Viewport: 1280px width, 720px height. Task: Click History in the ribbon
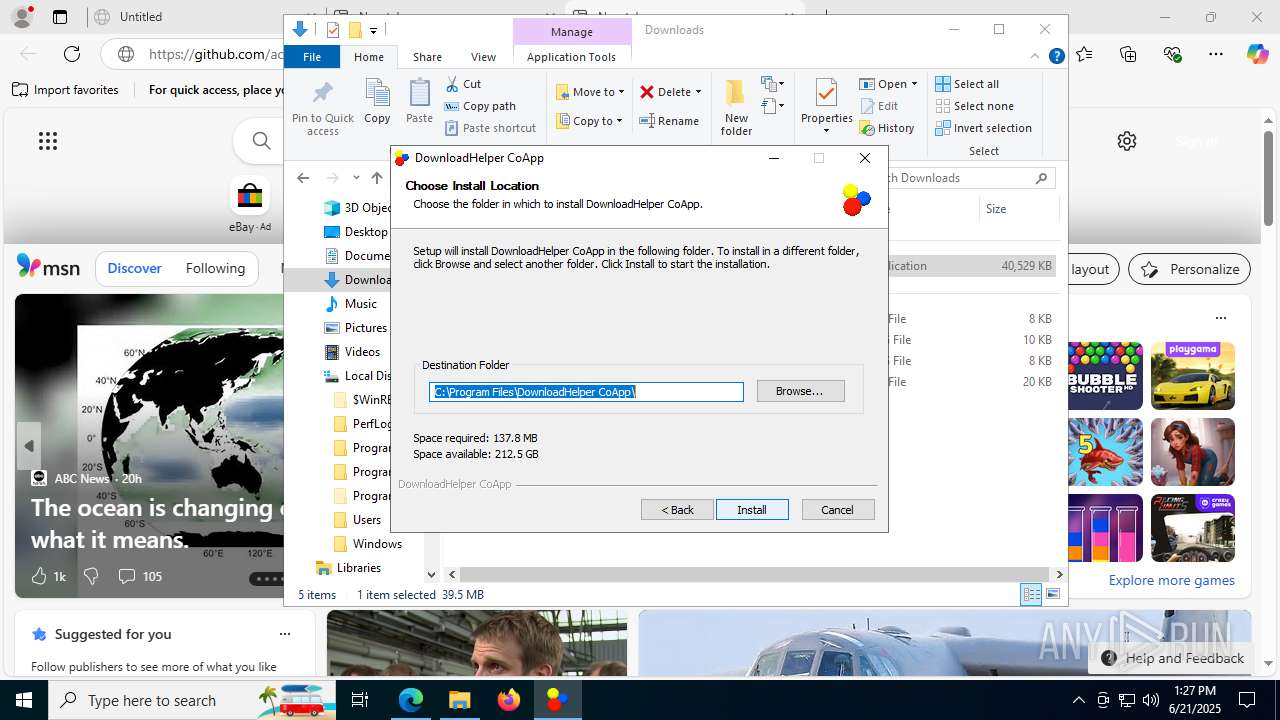[887, 128]
